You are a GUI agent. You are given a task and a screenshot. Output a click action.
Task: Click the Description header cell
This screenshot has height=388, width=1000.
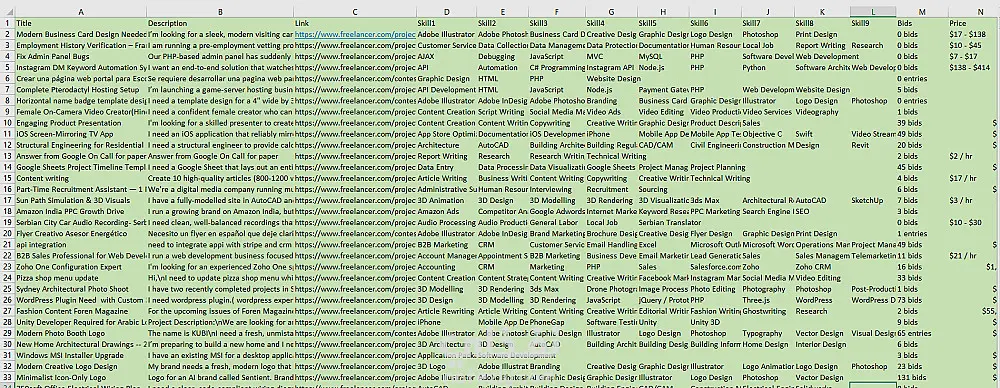(x=220, y=23)
